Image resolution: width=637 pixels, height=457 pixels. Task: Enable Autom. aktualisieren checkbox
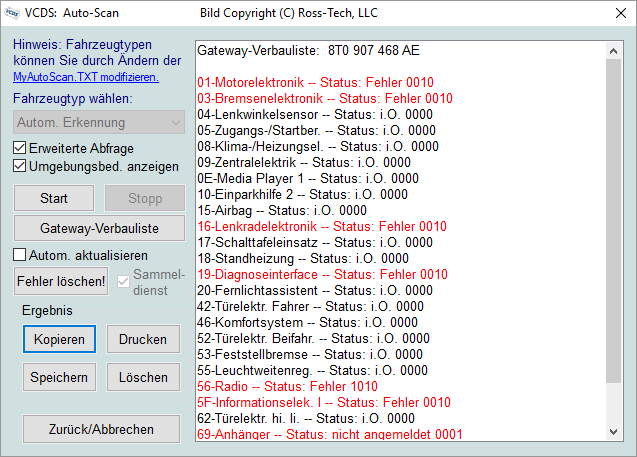[x=21, y=254]
